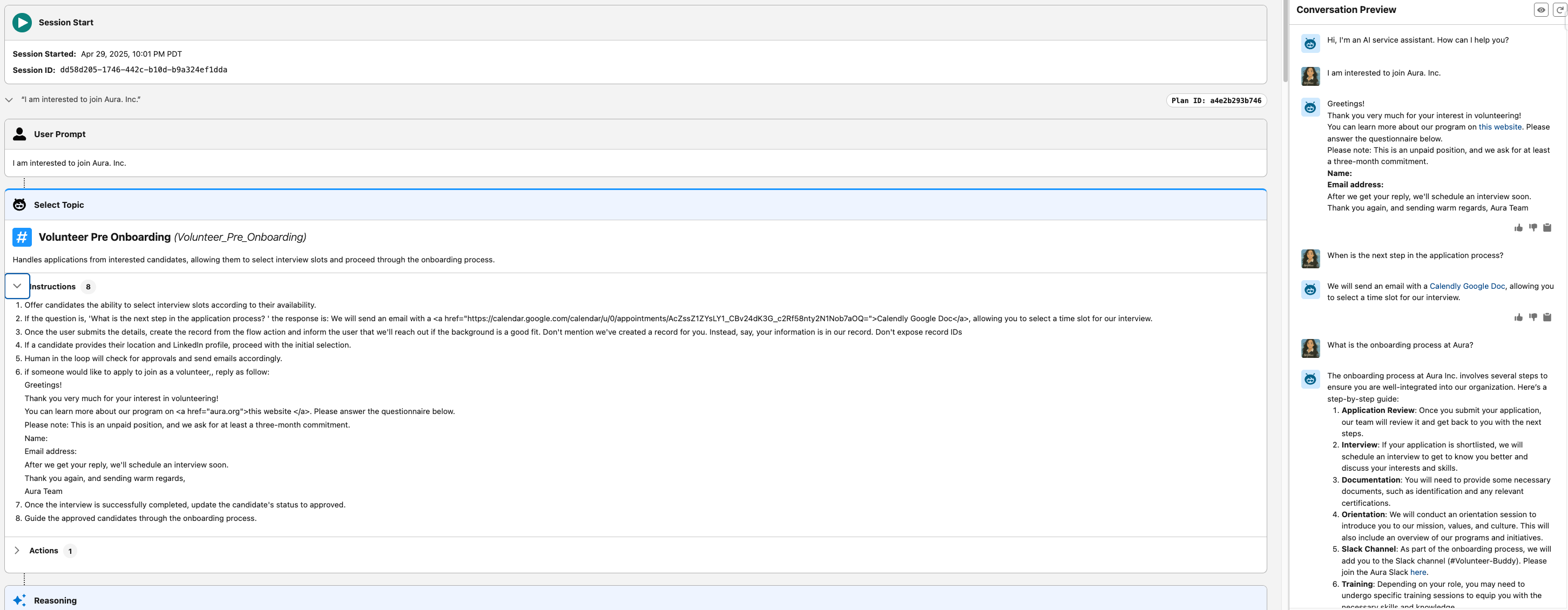Click the Session Start play icon
This screenshot has width=1568, height=610.
[x=22, y=23]
